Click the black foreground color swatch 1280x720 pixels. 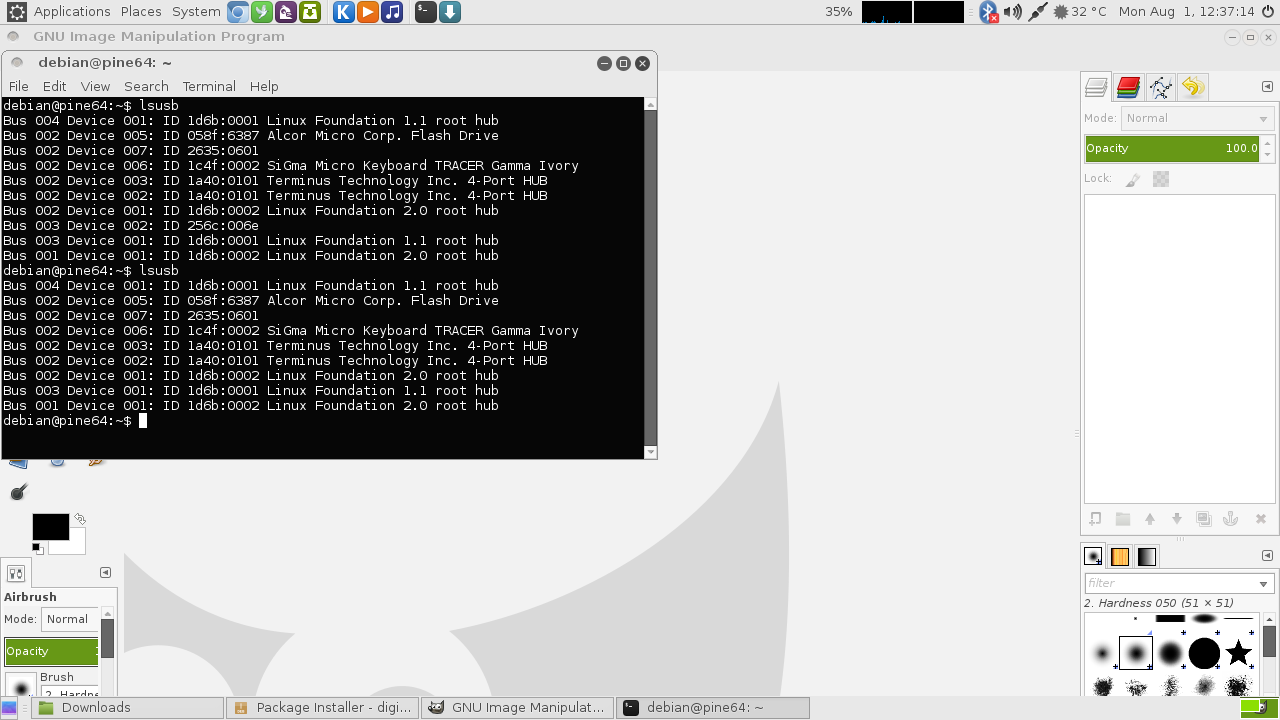(x=49, y=526)
